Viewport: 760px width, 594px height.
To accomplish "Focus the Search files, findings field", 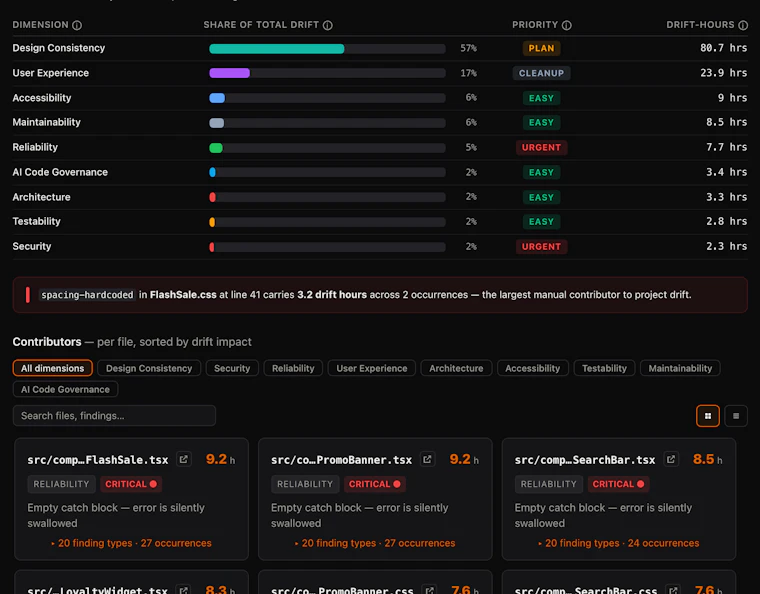I will tap(114, 416).
